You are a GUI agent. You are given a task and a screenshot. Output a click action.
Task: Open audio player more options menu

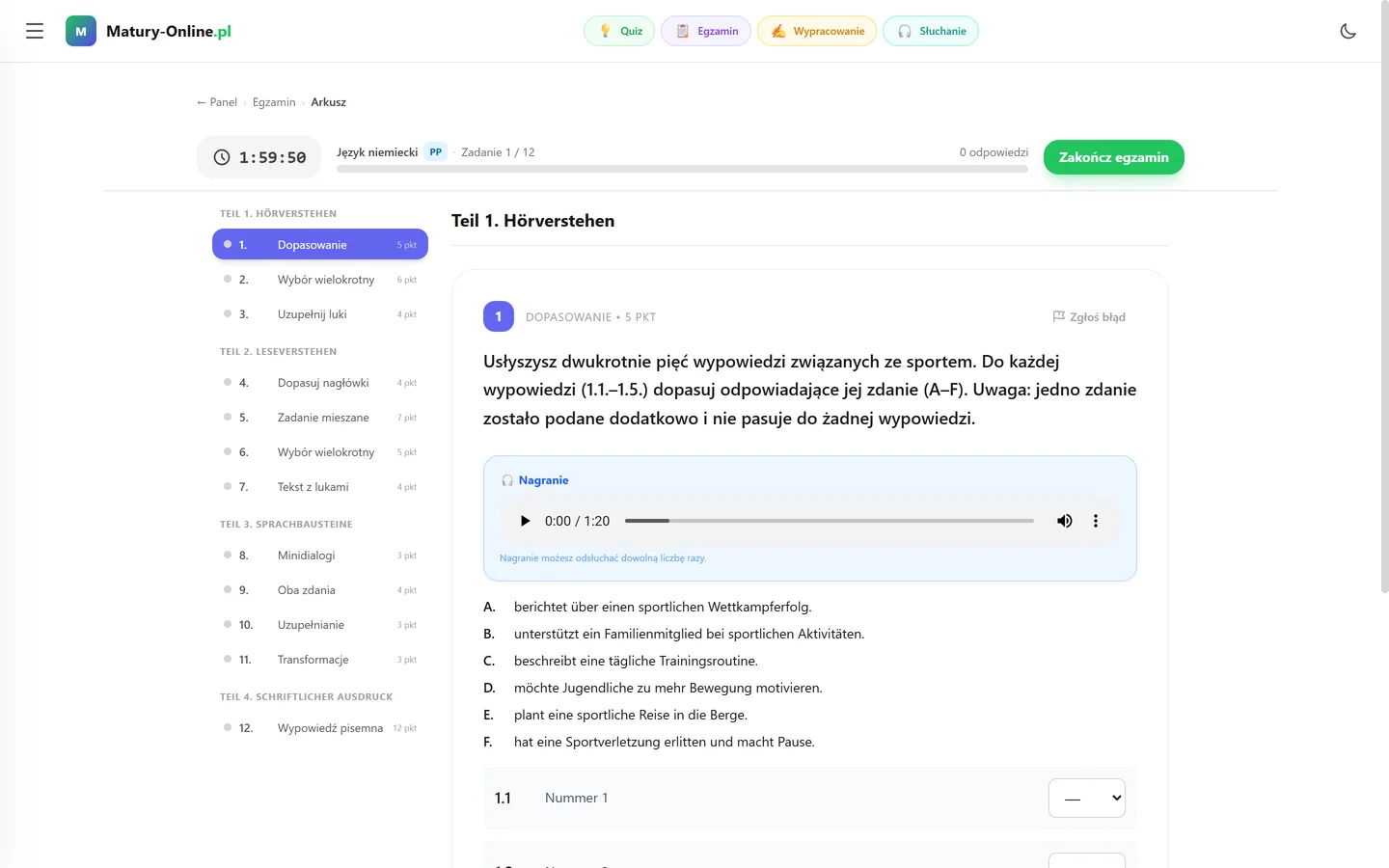pyautogui.click(x=1096, y=521)
